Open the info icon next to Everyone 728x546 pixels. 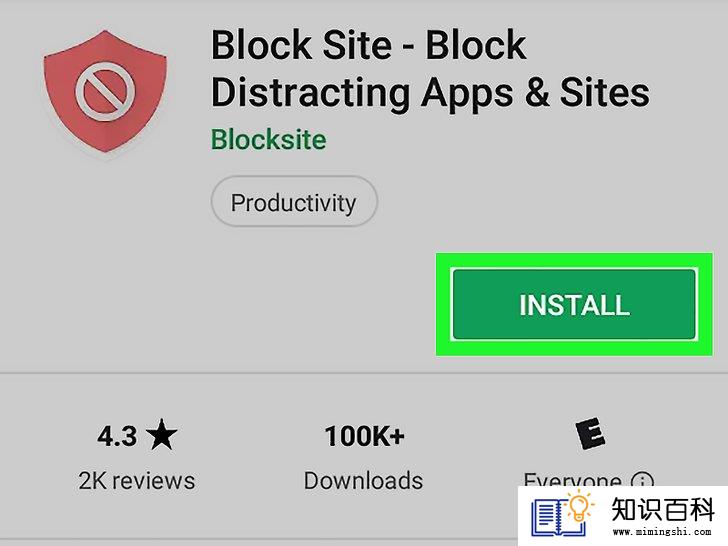click(x=643, y=481)
